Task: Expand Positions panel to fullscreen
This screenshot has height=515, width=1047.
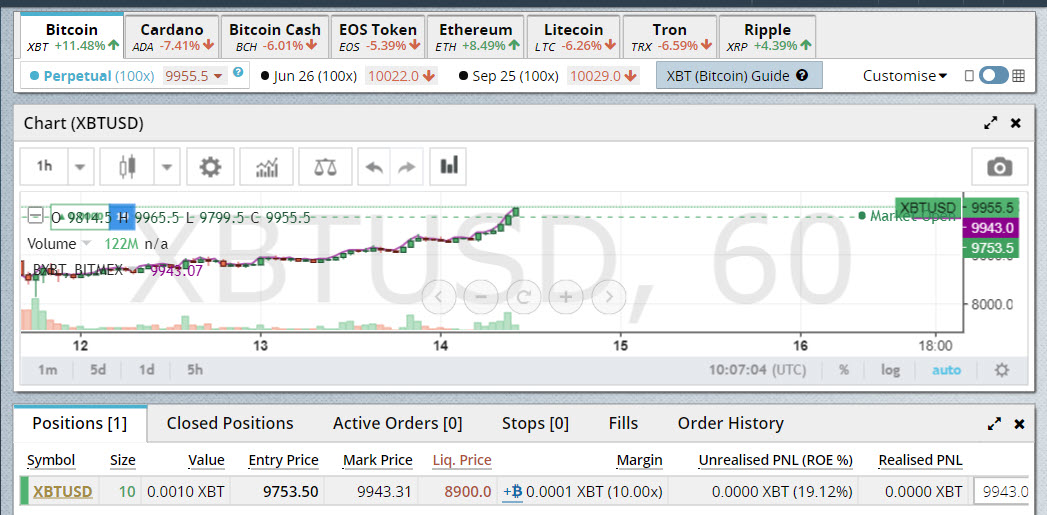Action: click(994, 423)
